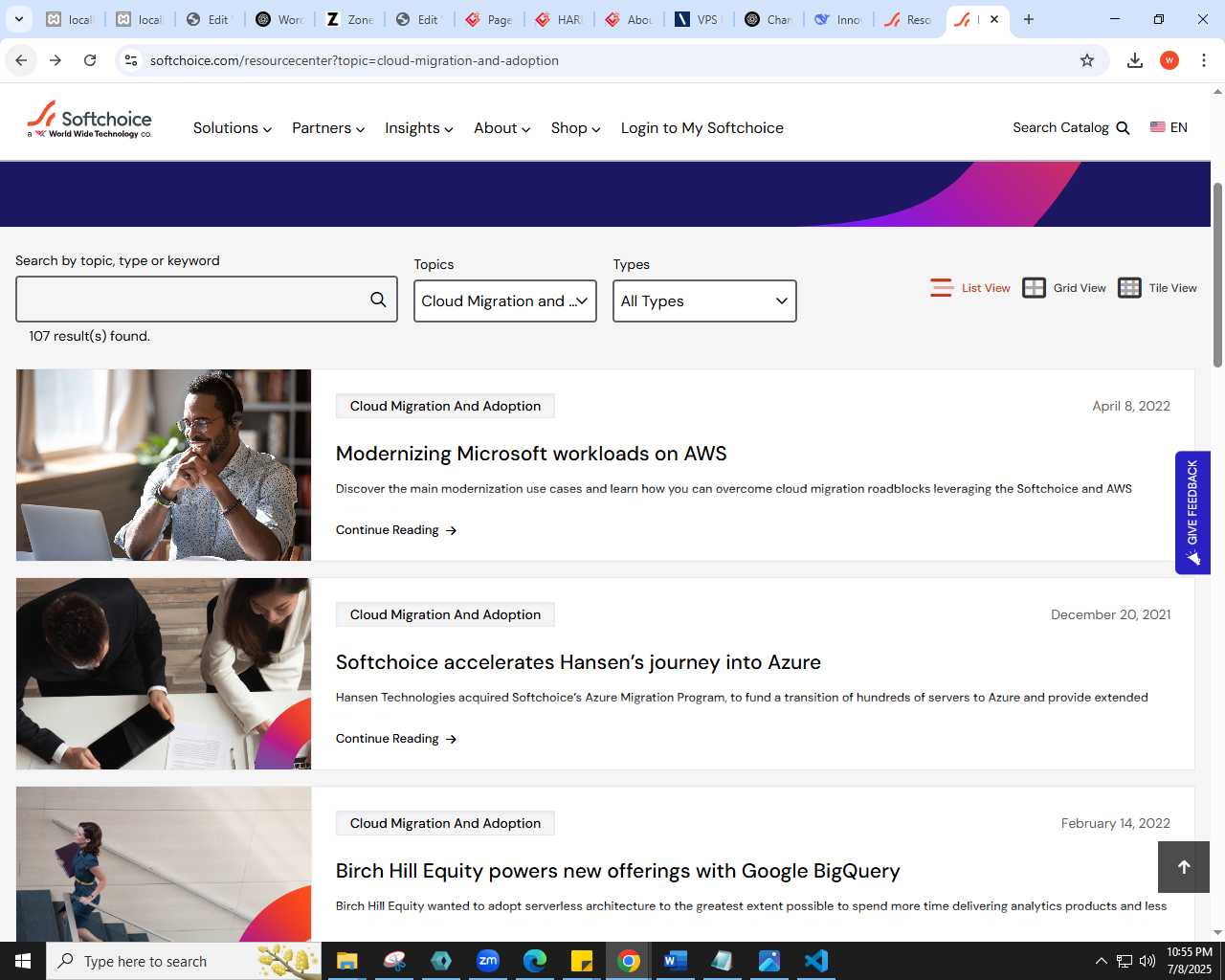
Task: Open the All Types dropdown
Action: coord(704,301)
